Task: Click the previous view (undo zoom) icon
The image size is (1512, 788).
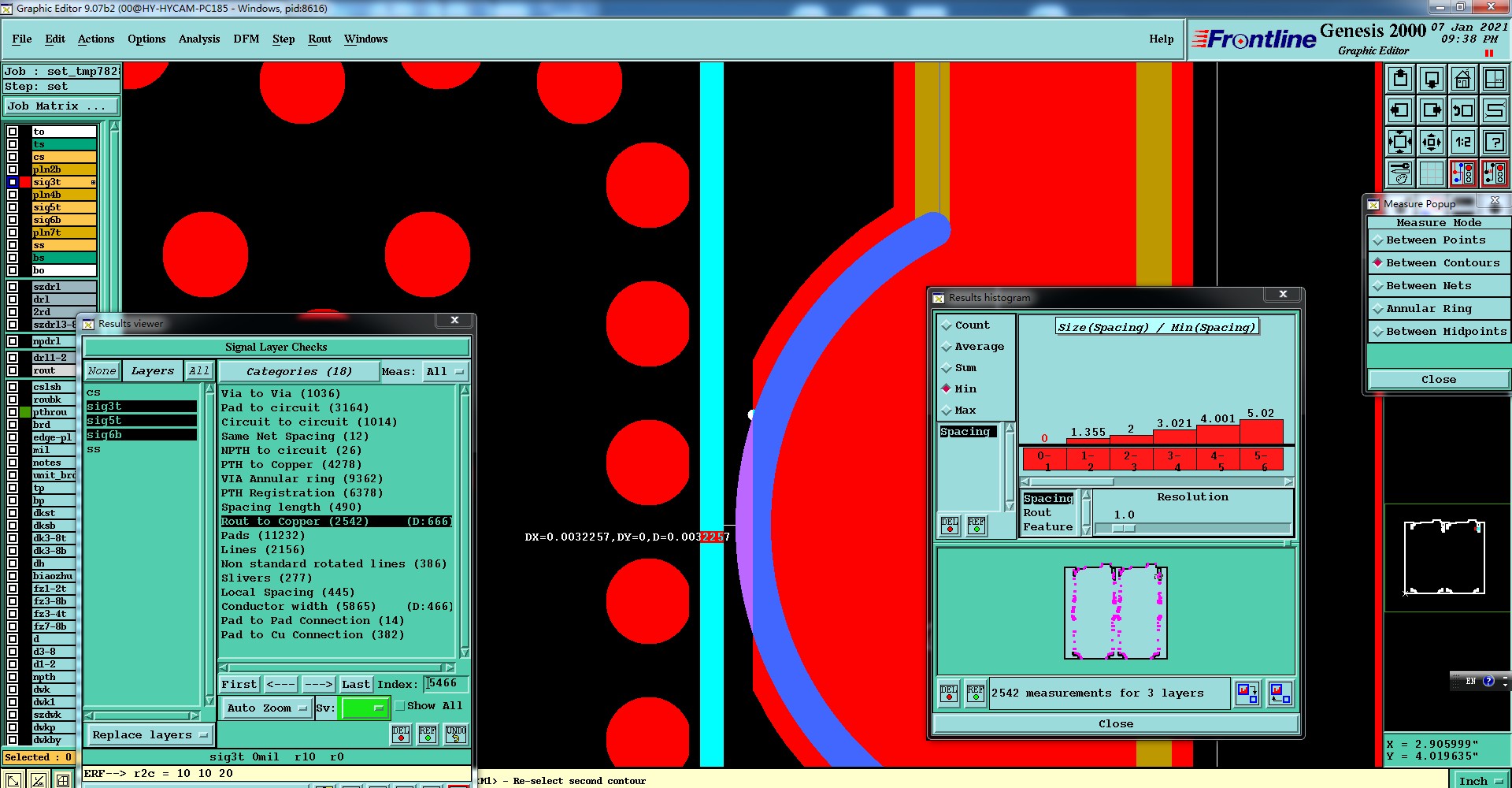Action: pyautogui.click(x=1463, y=110)
